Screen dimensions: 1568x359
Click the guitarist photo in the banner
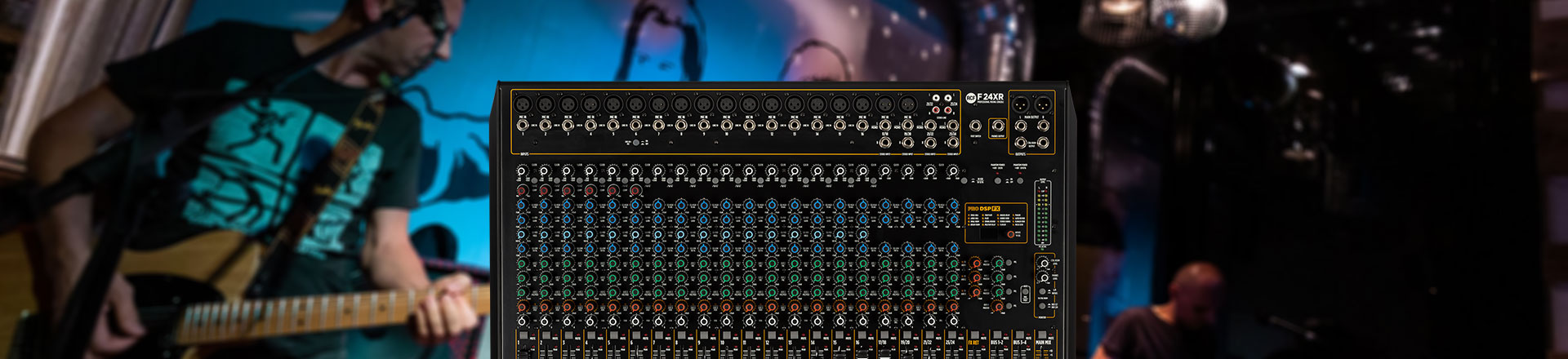click(245, 179)
